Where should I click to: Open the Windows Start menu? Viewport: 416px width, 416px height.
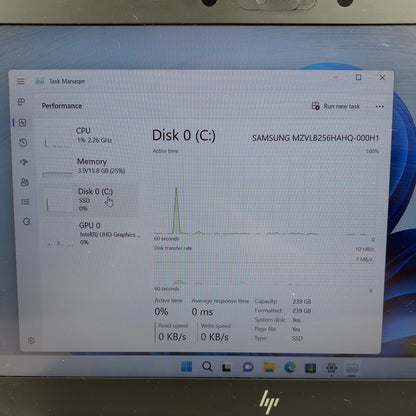click(x=186, y=366)
